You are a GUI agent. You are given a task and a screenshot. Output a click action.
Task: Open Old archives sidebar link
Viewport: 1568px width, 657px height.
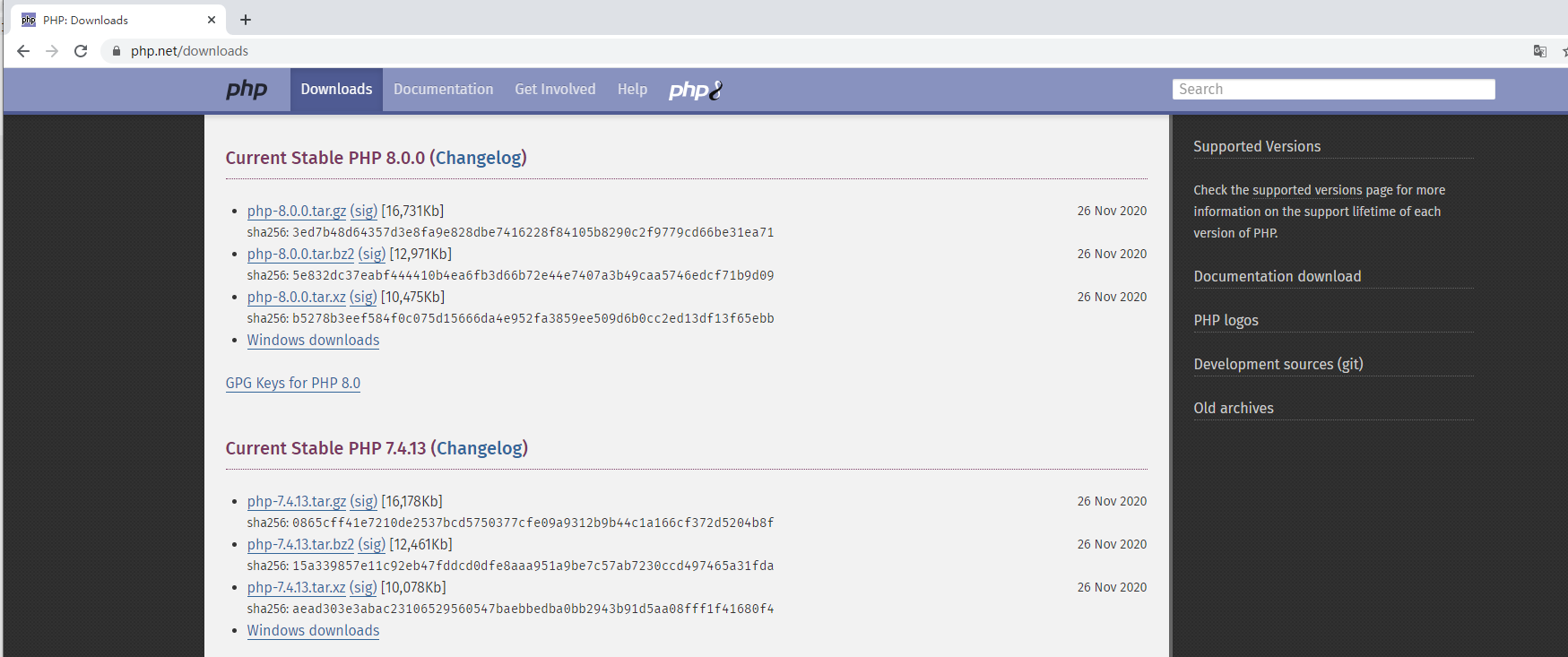pos(1233,408)
